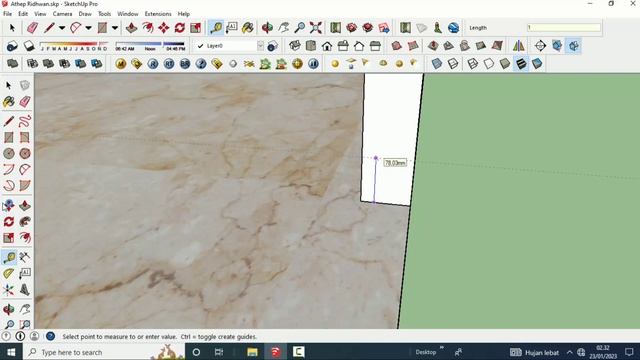640x360 pixels.
Task: Select the Pan hand tool in top toolbar
Action: pyautogui.click(x=283, y=28)
